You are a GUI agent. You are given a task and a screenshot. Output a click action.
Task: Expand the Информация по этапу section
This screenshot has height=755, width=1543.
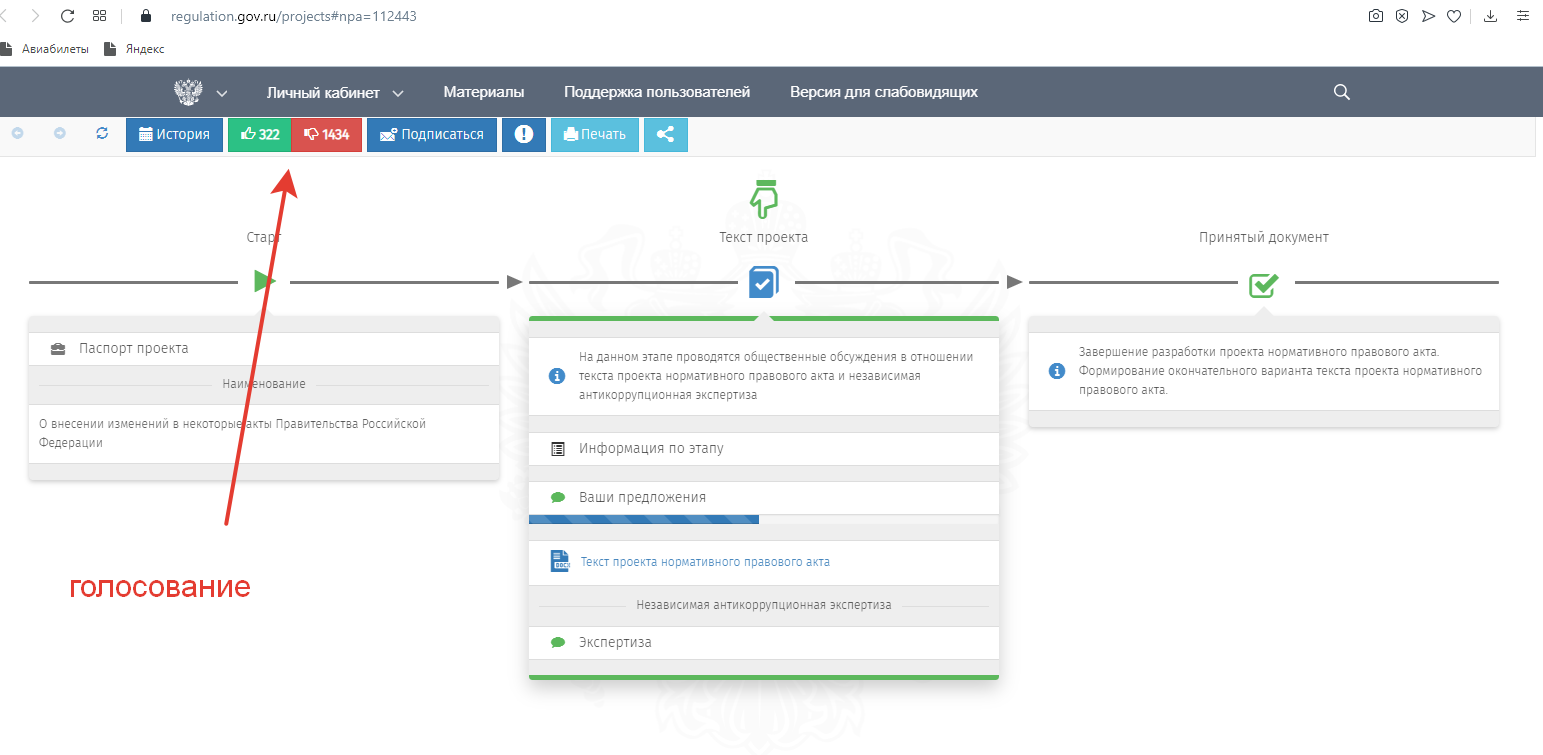[651, 448]
